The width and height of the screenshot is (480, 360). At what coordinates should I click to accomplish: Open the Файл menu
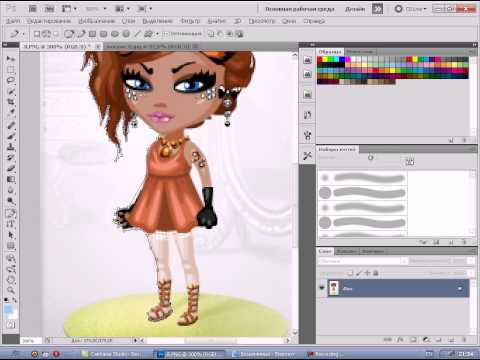[x=13, y=21]
